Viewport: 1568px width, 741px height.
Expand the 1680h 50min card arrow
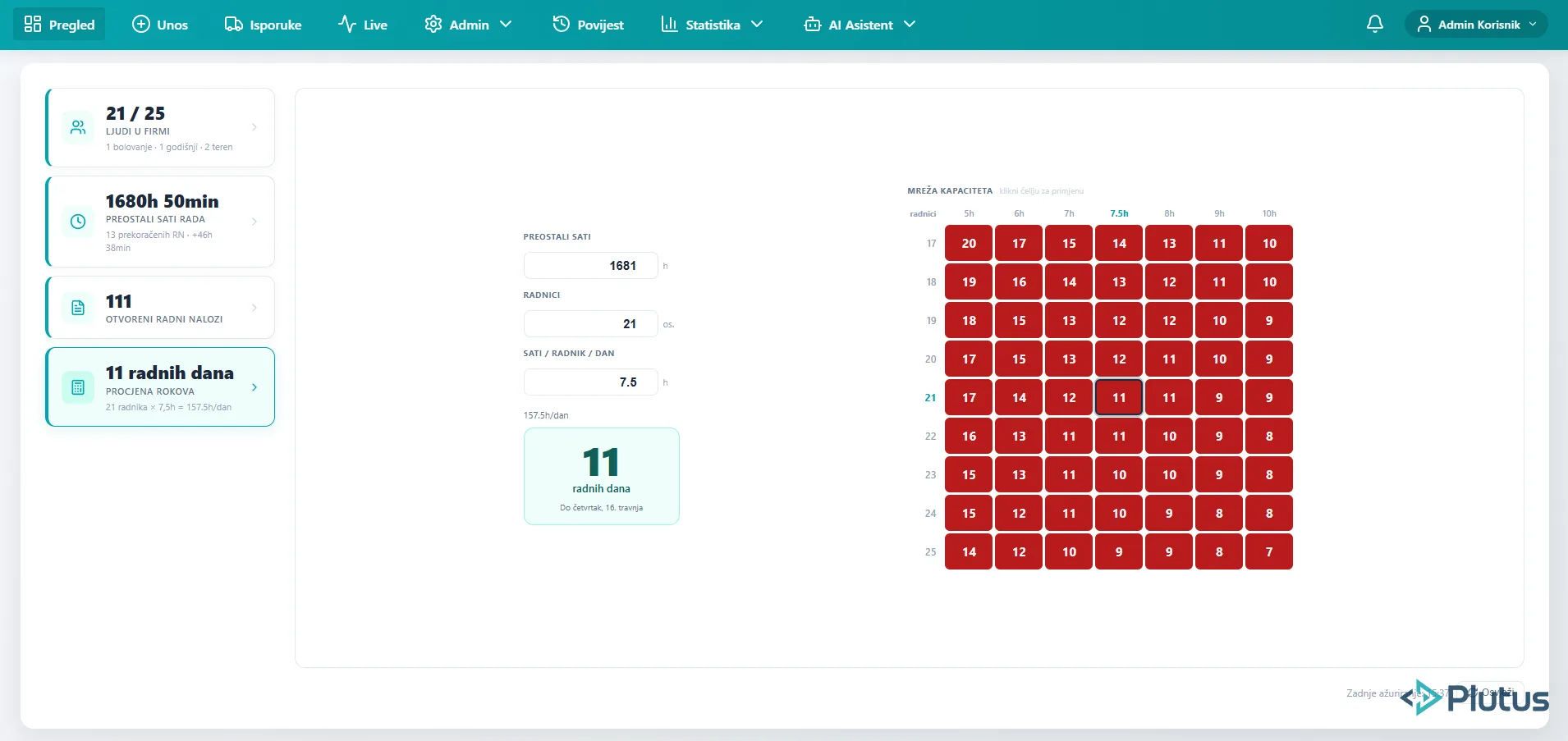pyautogui.click(x=254, y=222)
